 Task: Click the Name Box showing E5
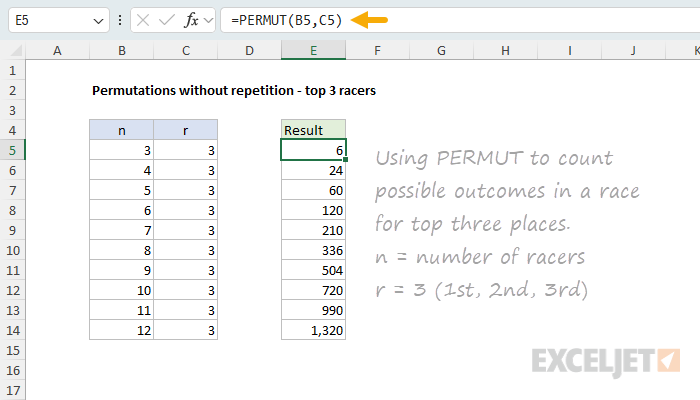click(x=59, y=20)
